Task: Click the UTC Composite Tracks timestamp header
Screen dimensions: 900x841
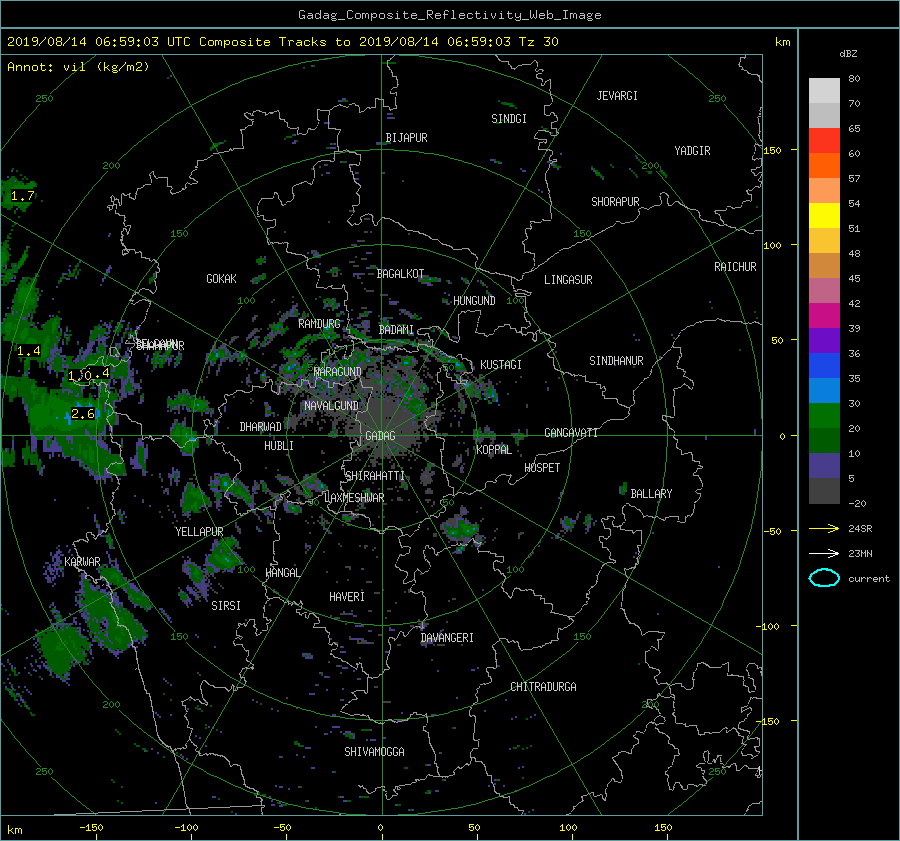Action: 282,42
